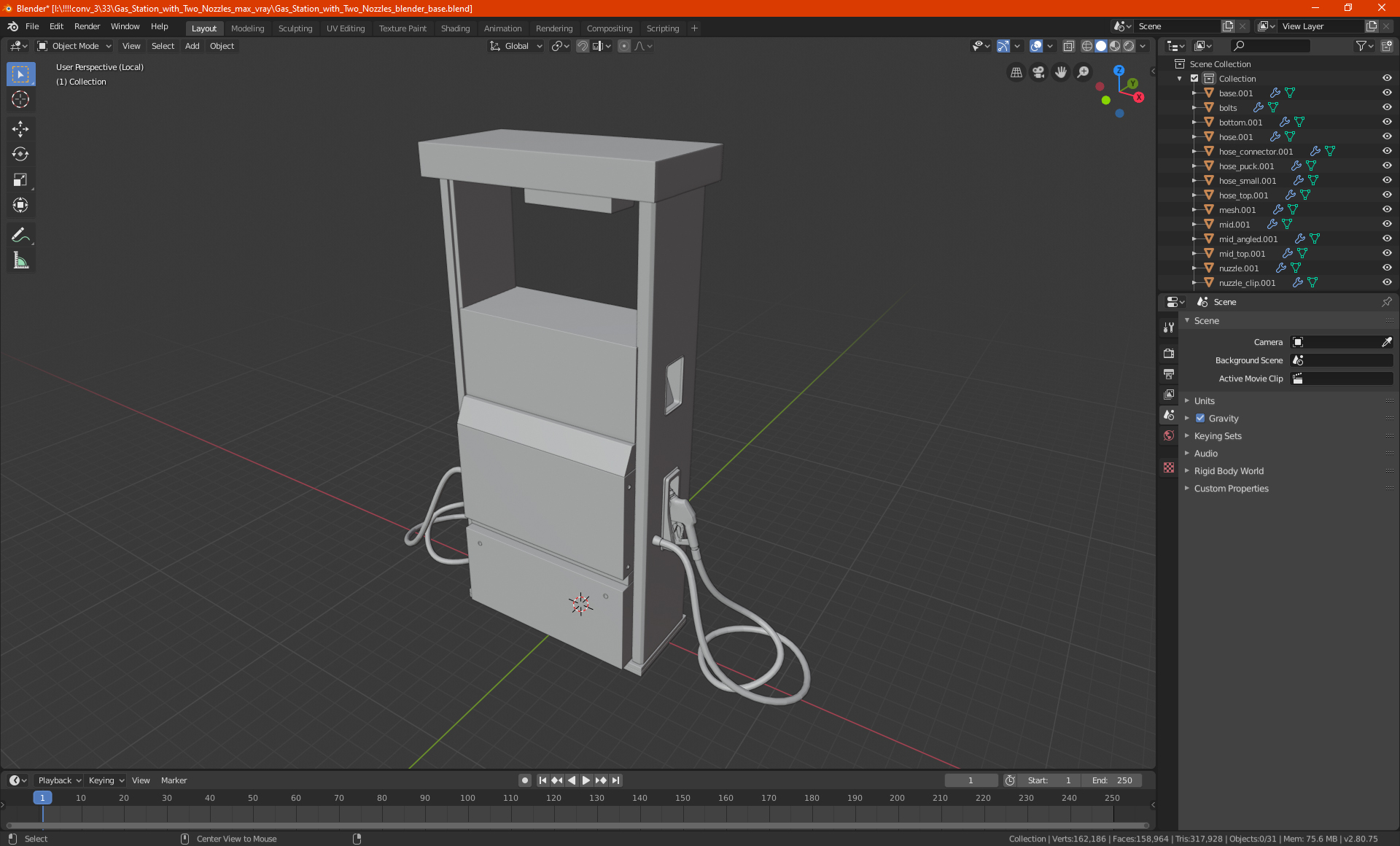Hide bolts object in outliner
The height and width of the screenshot is (846, 1400).
1387,107
